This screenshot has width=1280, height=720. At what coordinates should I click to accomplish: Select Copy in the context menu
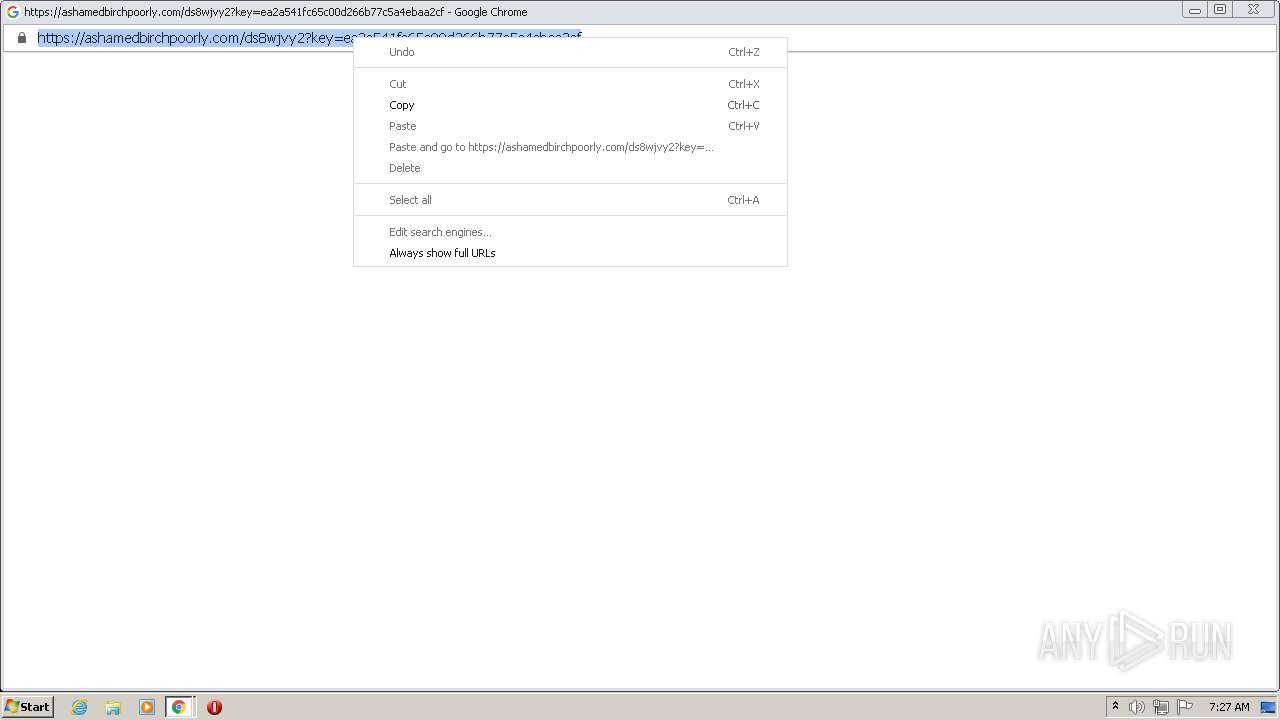point(570,105)
